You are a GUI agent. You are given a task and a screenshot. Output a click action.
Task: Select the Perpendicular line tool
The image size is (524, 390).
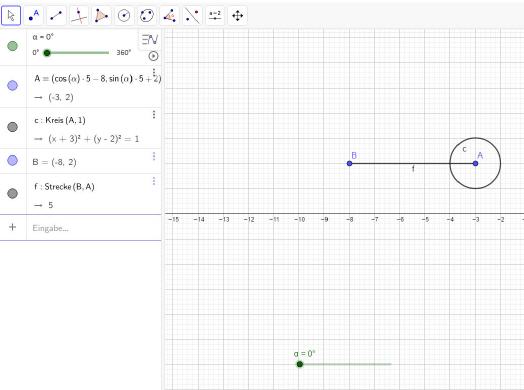[79, 15]
